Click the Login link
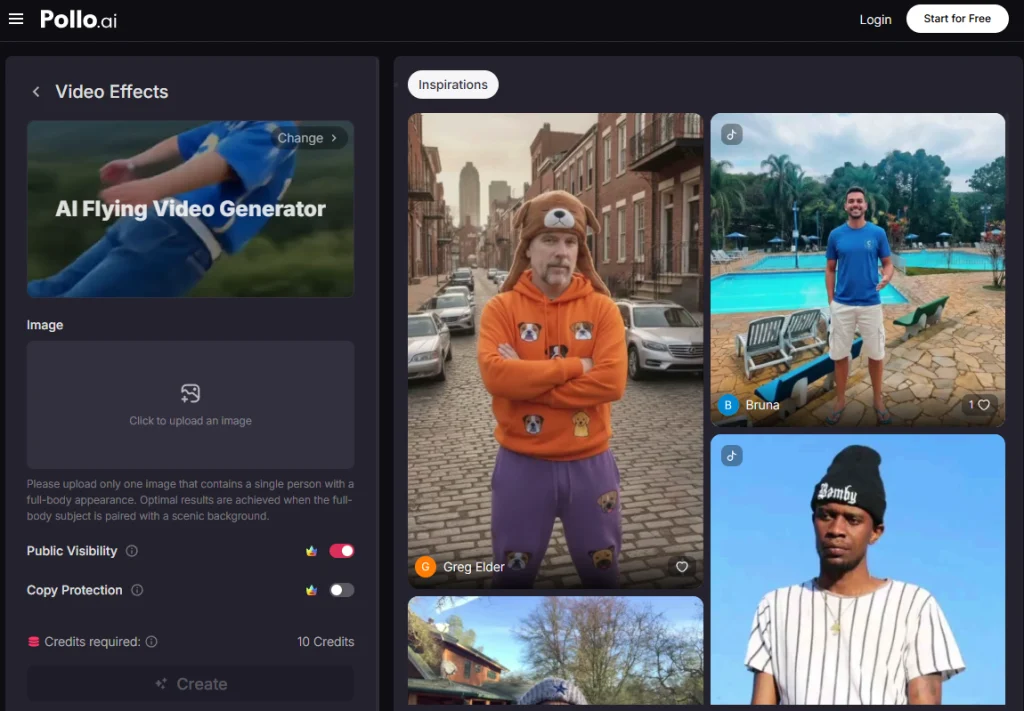1024x711 pixels. (x=875, y=19)
